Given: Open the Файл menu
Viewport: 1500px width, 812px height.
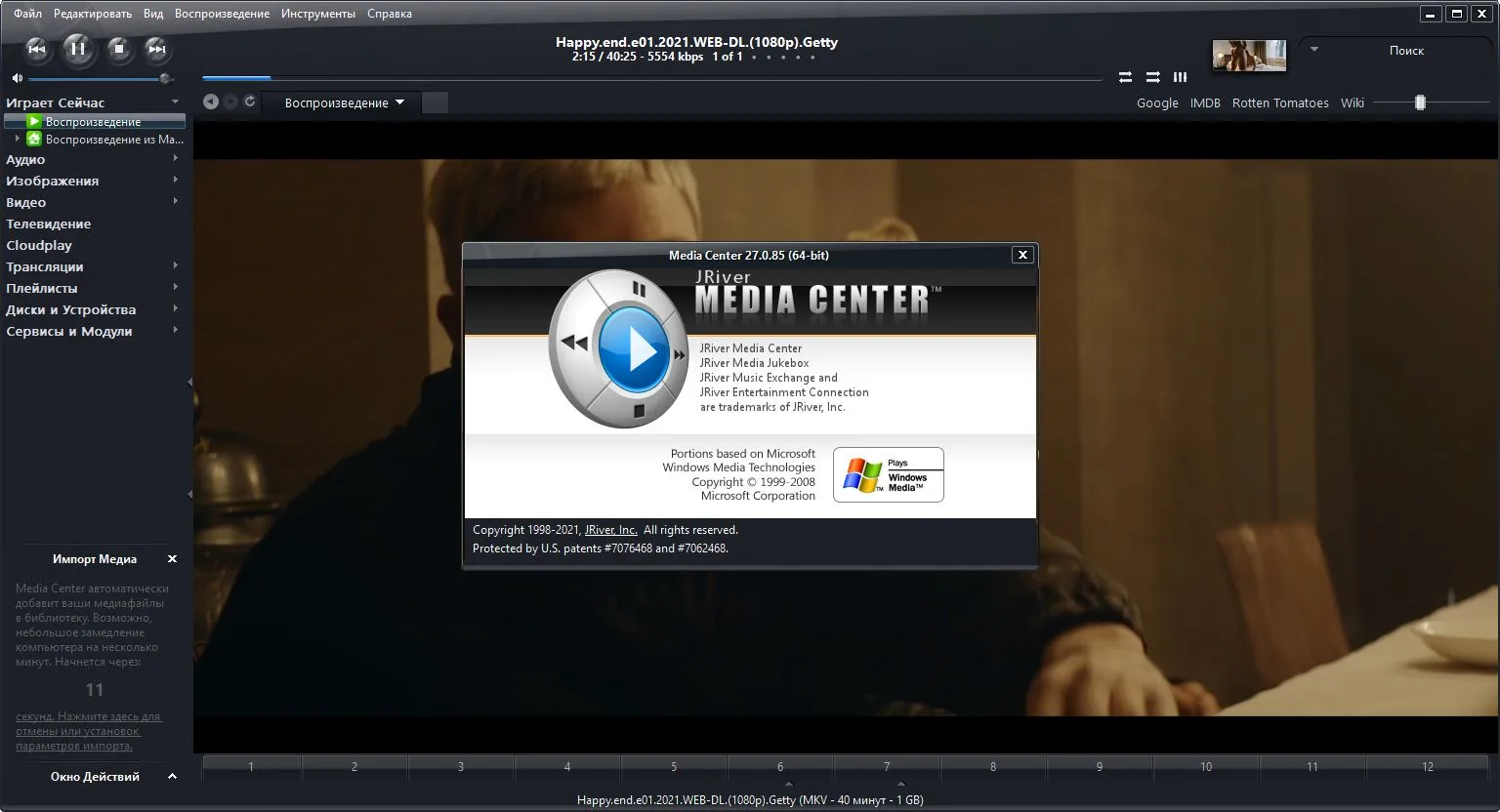Looking at the screenshot, I should [28, 14].
